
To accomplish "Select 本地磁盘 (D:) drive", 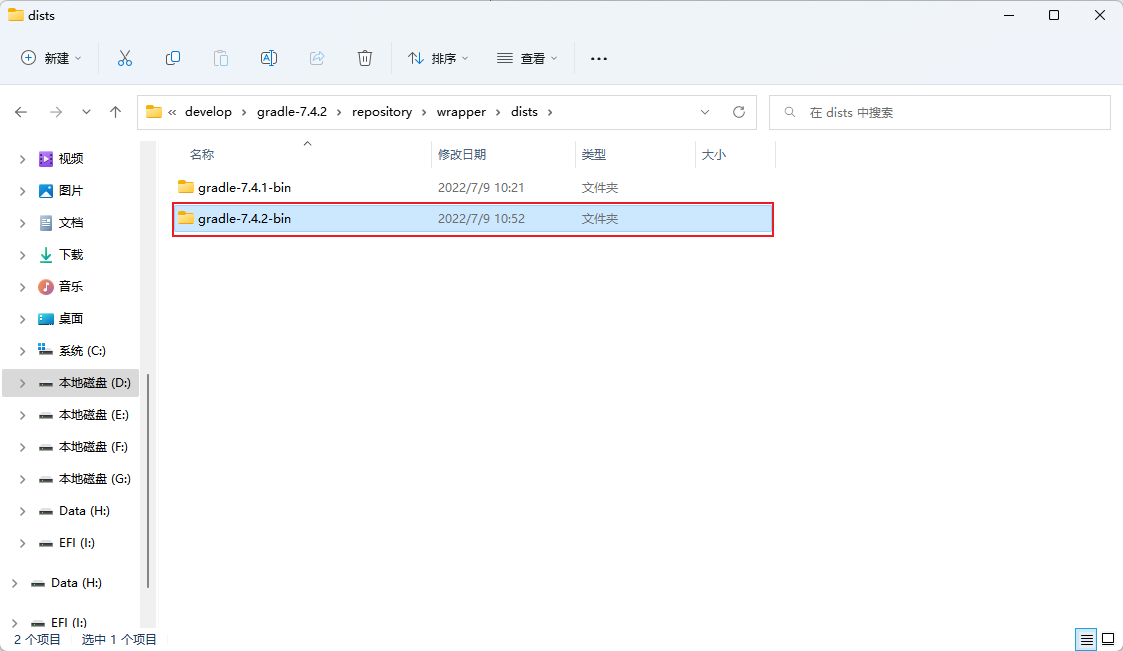I will (70, 383).
